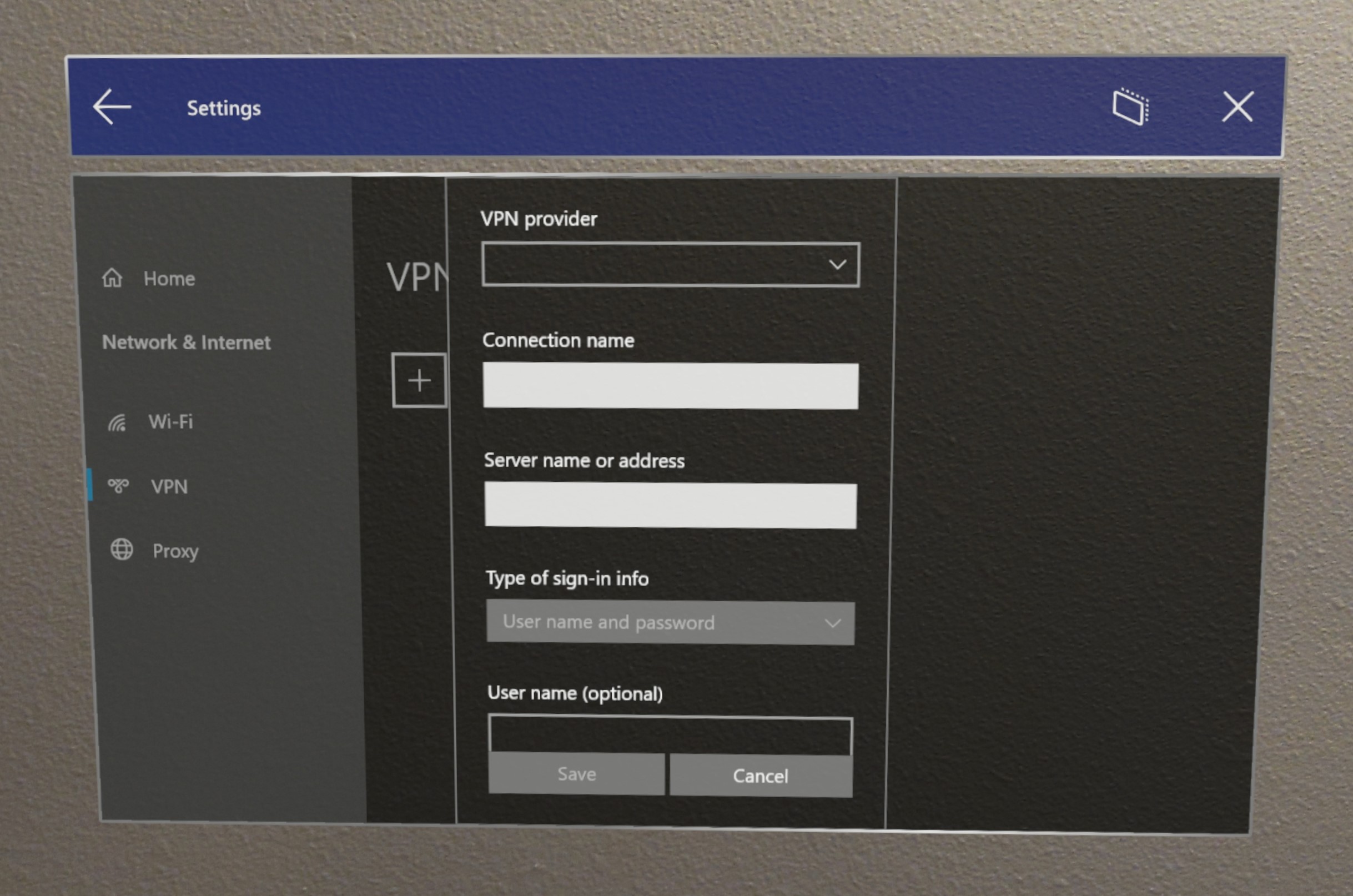Click the window snap icon
The image size is (1353, 896).
(1132, 108)
